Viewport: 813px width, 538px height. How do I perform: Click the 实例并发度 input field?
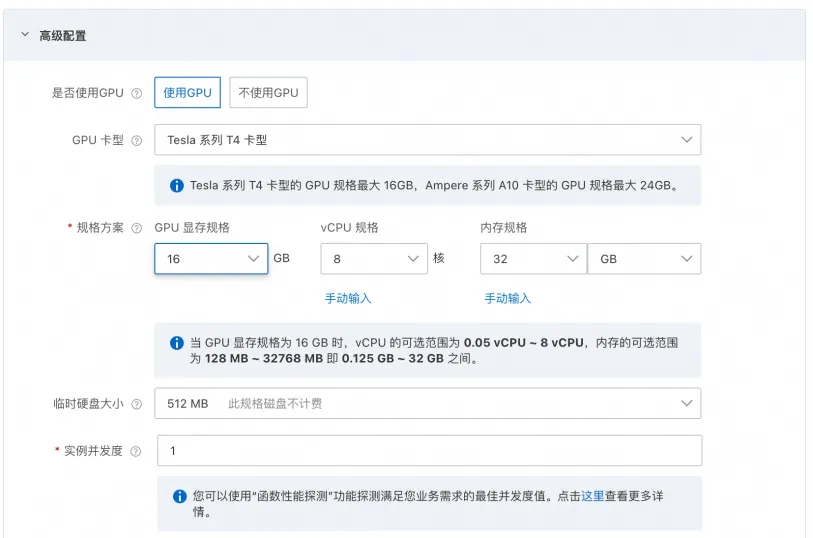pos(427,451)
